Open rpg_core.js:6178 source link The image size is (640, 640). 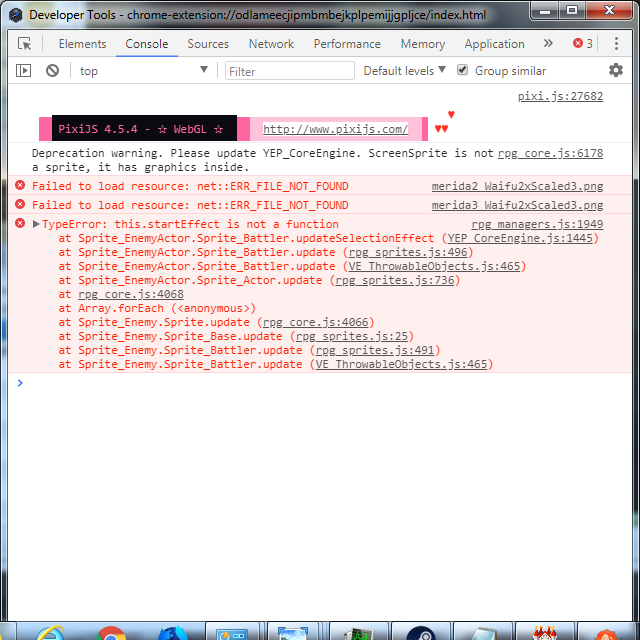pyautogui.click(x=551, y=153)
